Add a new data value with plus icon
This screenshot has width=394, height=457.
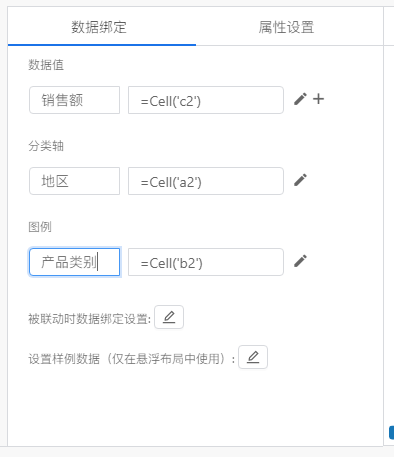[x=318, y=99]
